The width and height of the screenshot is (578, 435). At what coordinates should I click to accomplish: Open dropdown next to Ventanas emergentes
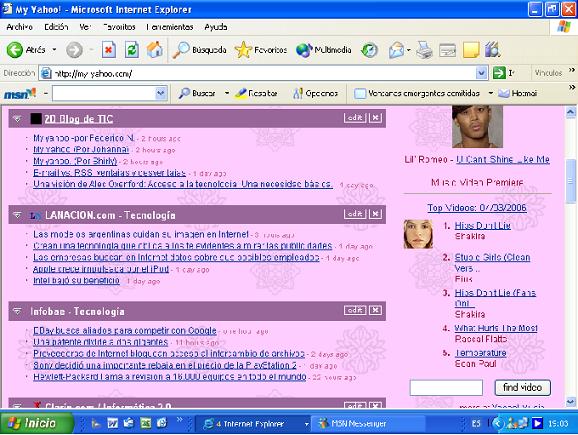click(x=491, y=93)
